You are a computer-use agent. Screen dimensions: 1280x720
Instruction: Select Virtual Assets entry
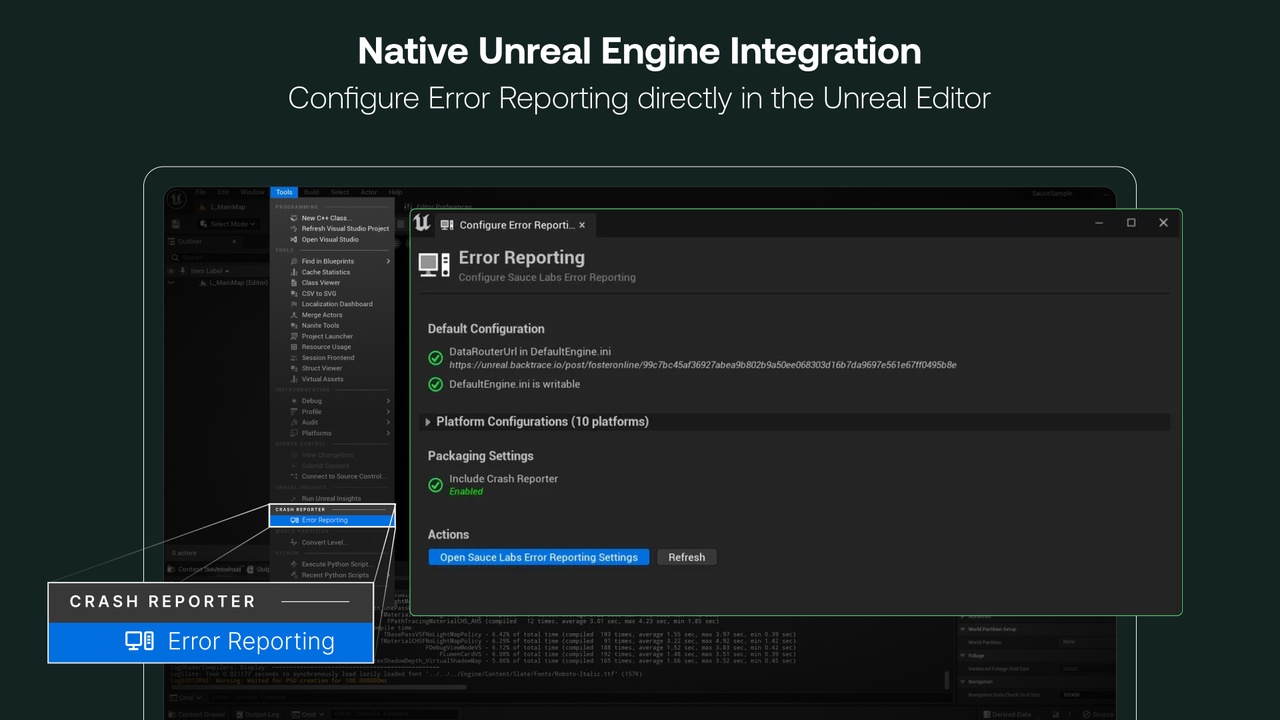click(332, 379)
